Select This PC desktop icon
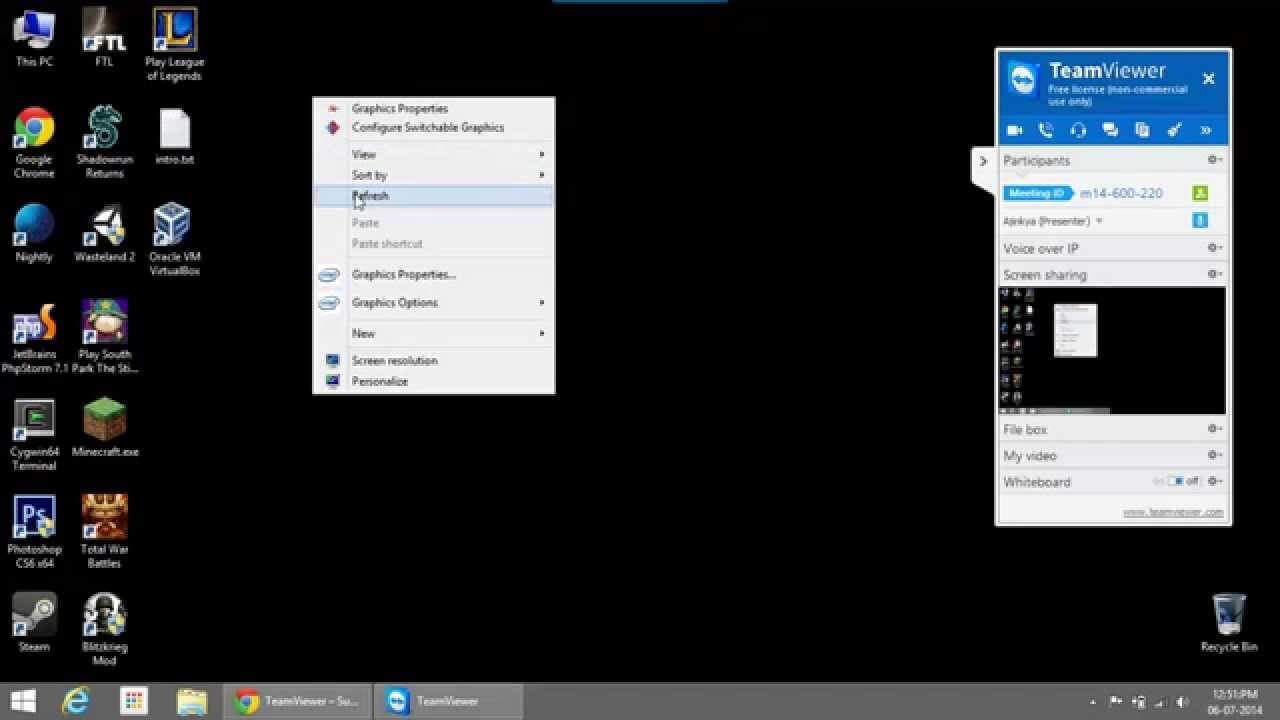 (34, 39)
